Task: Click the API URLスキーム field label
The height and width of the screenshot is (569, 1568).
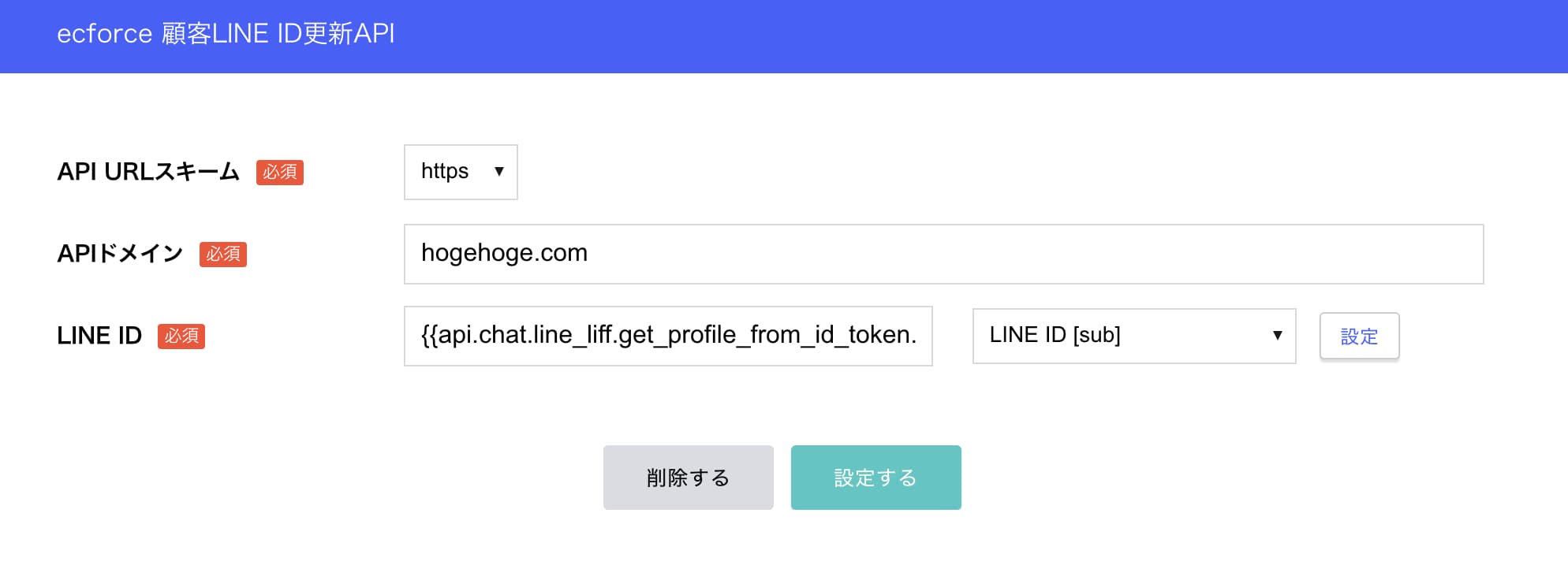Action: coord(148,173)
